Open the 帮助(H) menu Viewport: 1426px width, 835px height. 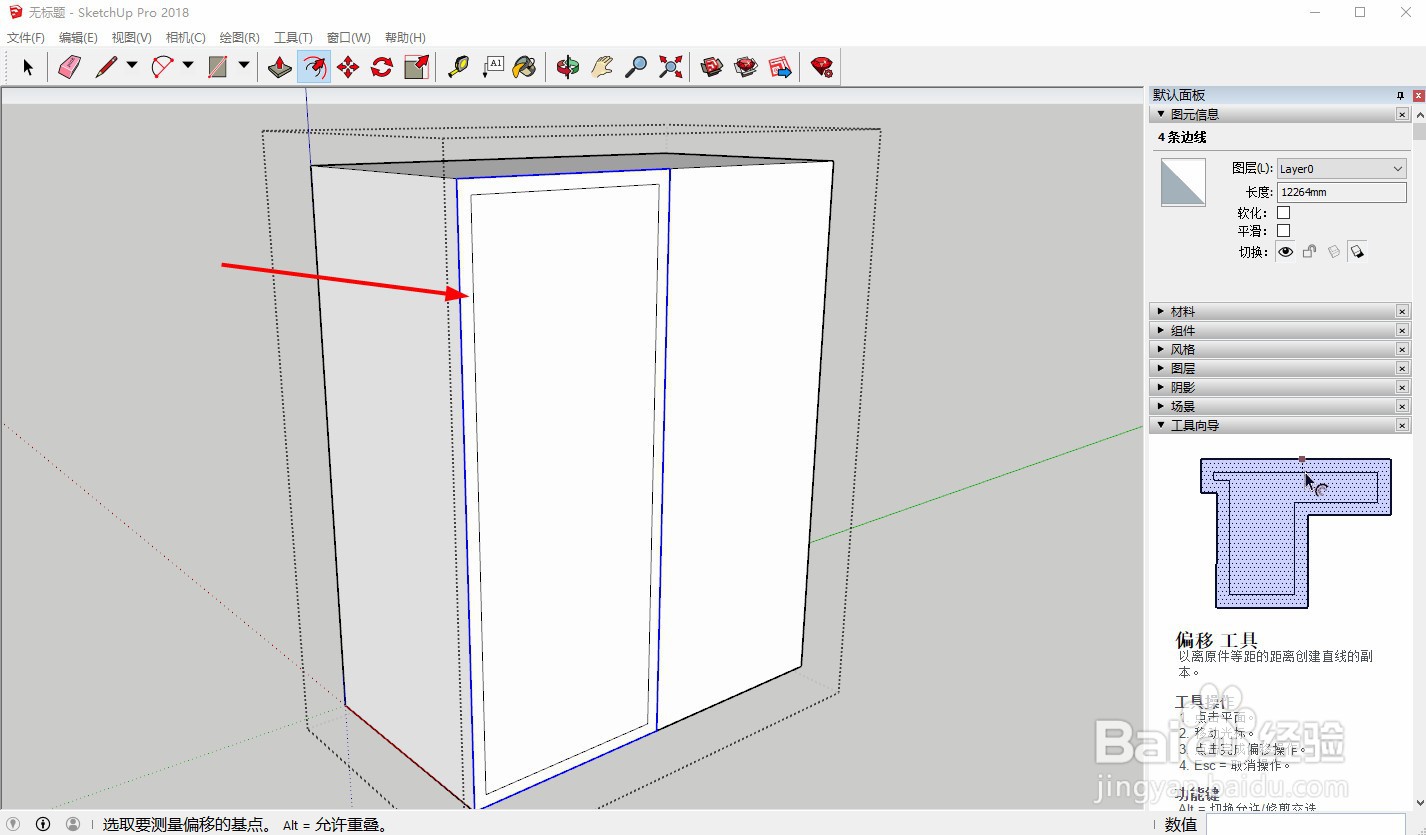pyautogui.click(x=405, y=38)
